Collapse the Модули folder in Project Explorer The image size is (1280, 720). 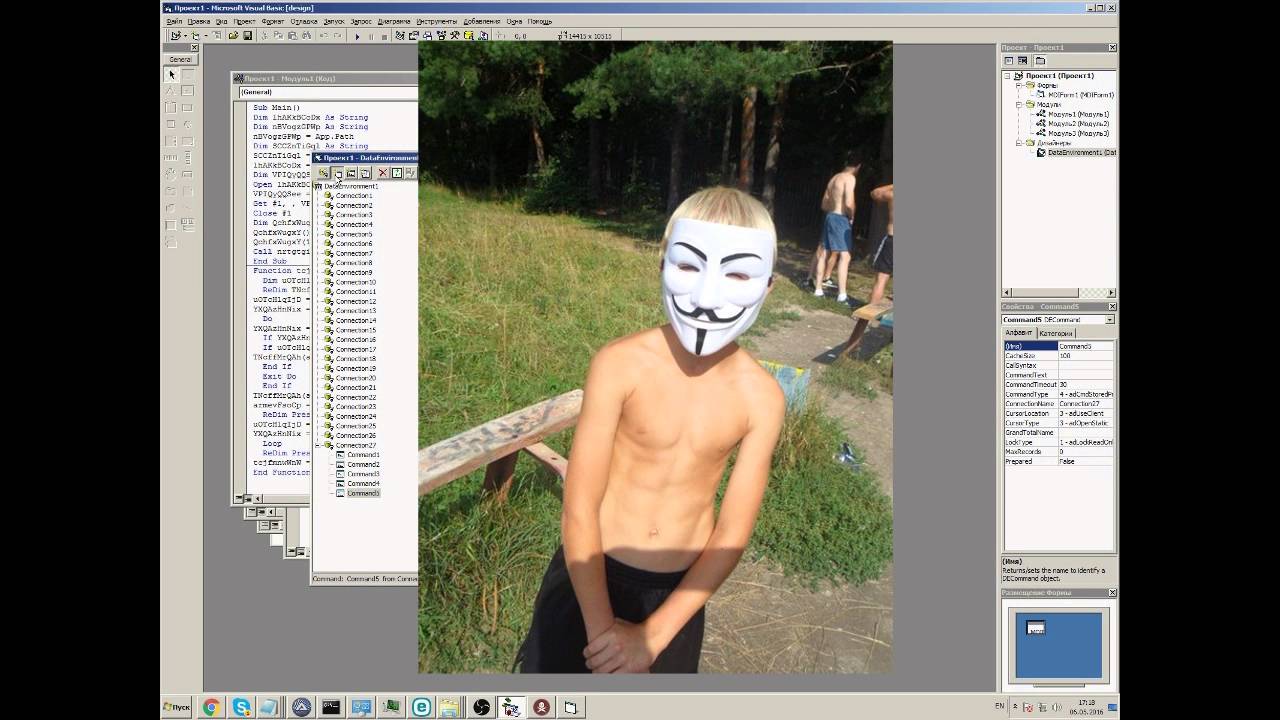coord(1019,104)
